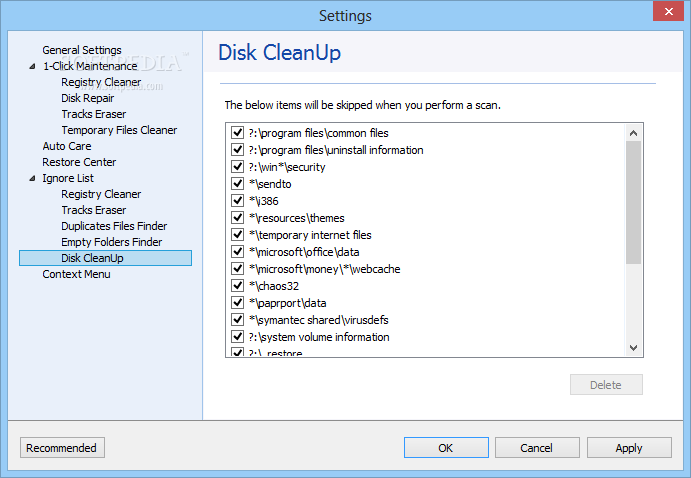Click the list scrollbar up arrow
This screenshot has width=691, height=478.
[633, 133]
